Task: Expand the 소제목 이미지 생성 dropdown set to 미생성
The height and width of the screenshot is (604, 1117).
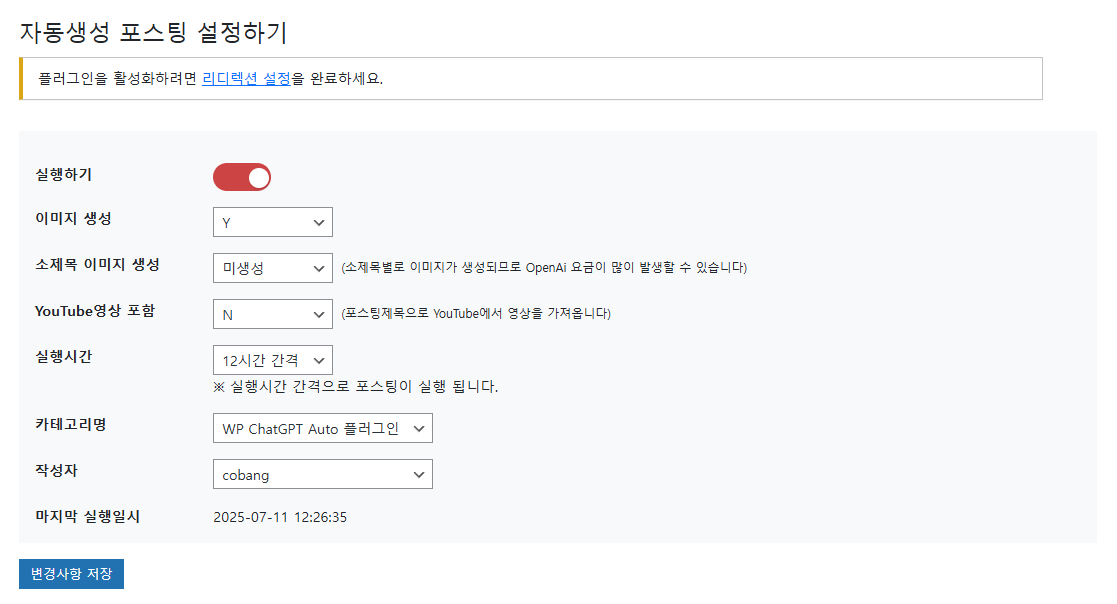Action: pos(273,268)
